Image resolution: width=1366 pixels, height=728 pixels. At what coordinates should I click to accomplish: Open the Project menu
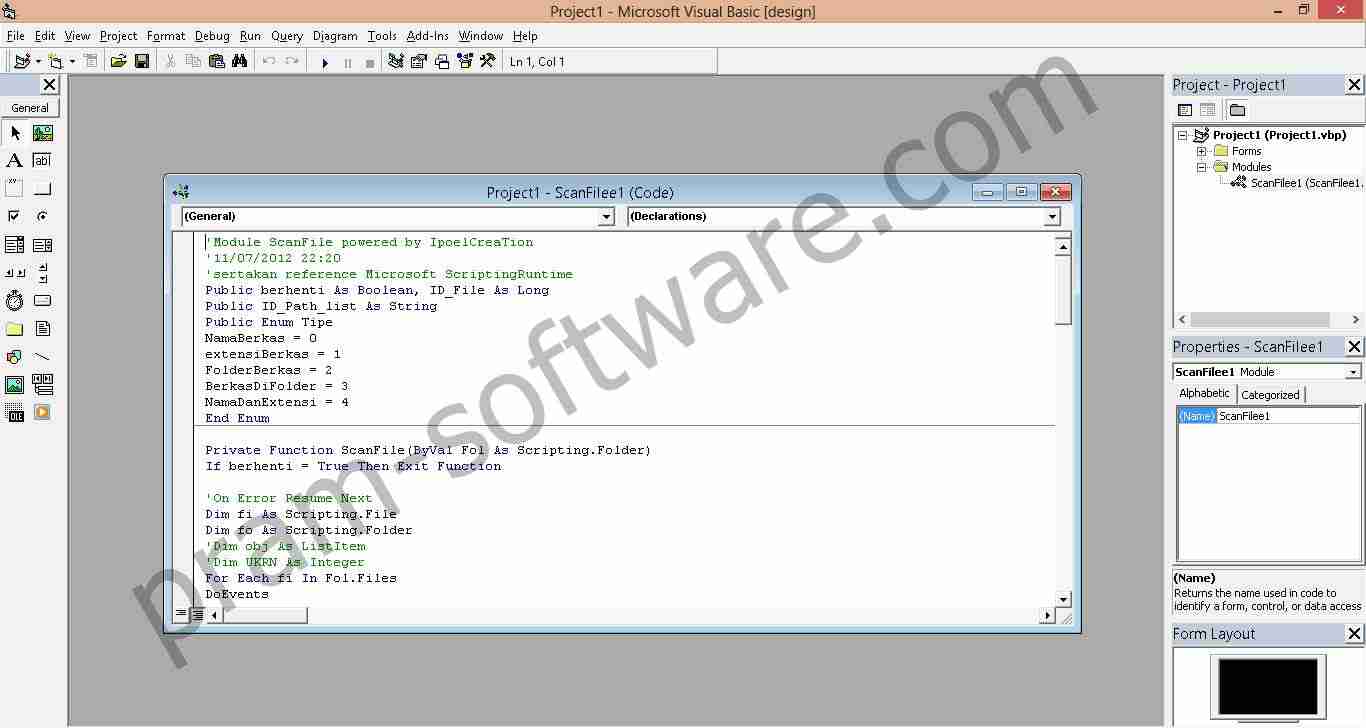118,36
